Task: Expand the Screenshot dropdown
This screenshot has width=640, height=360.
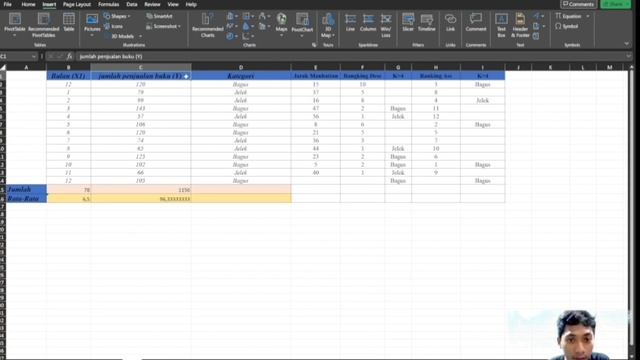Action: (x=179, y=26)
